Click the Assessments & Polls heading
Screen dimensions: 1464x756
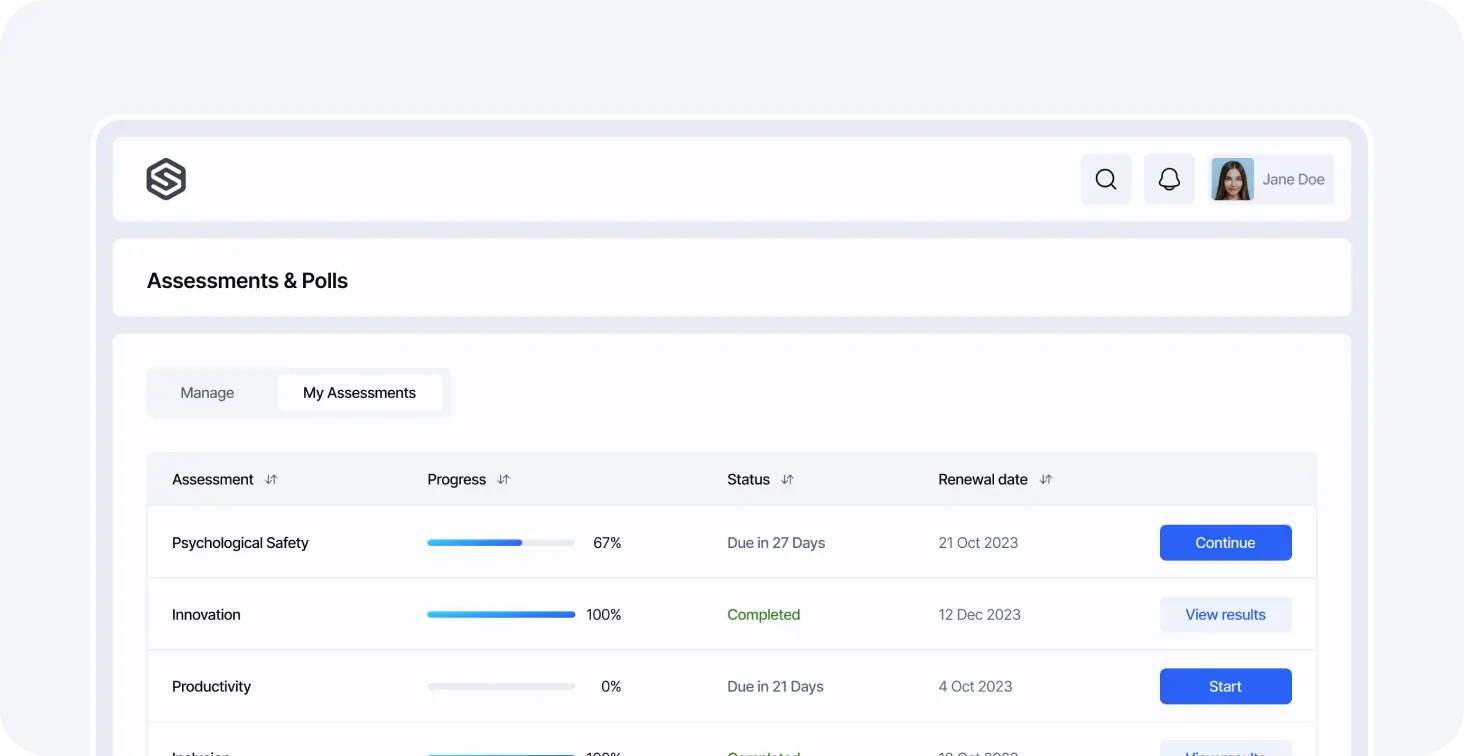(x=247, y=281)
